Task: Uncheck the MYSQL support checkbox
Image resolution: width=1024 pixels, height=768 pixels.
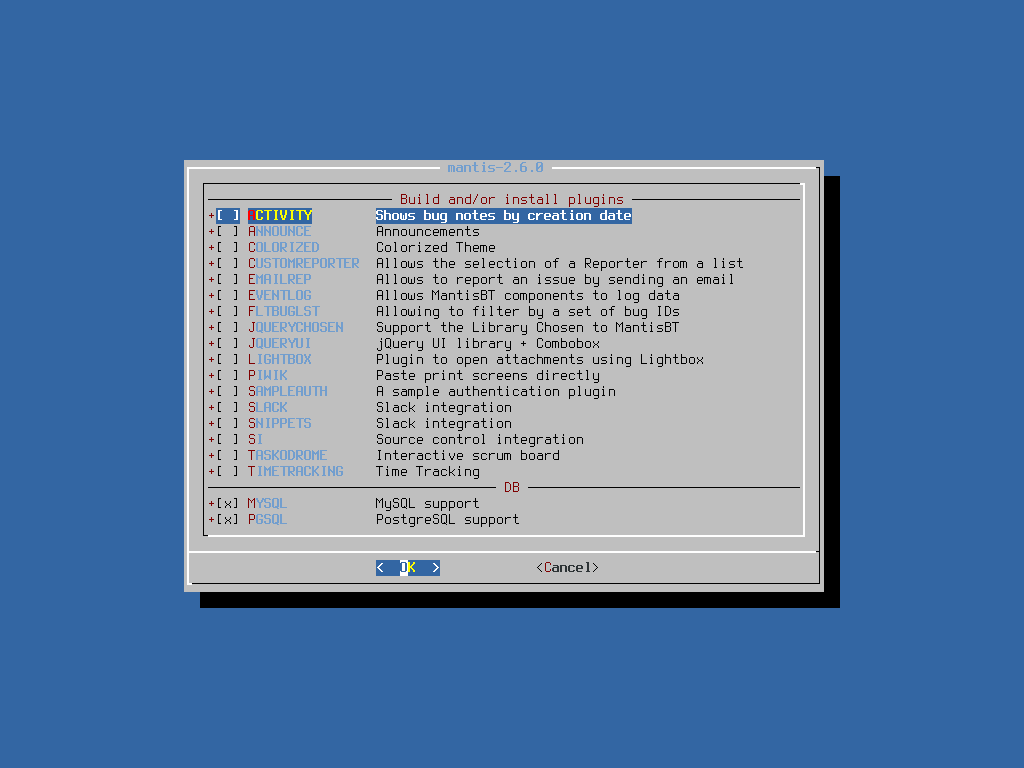Action: coord(228,504)
